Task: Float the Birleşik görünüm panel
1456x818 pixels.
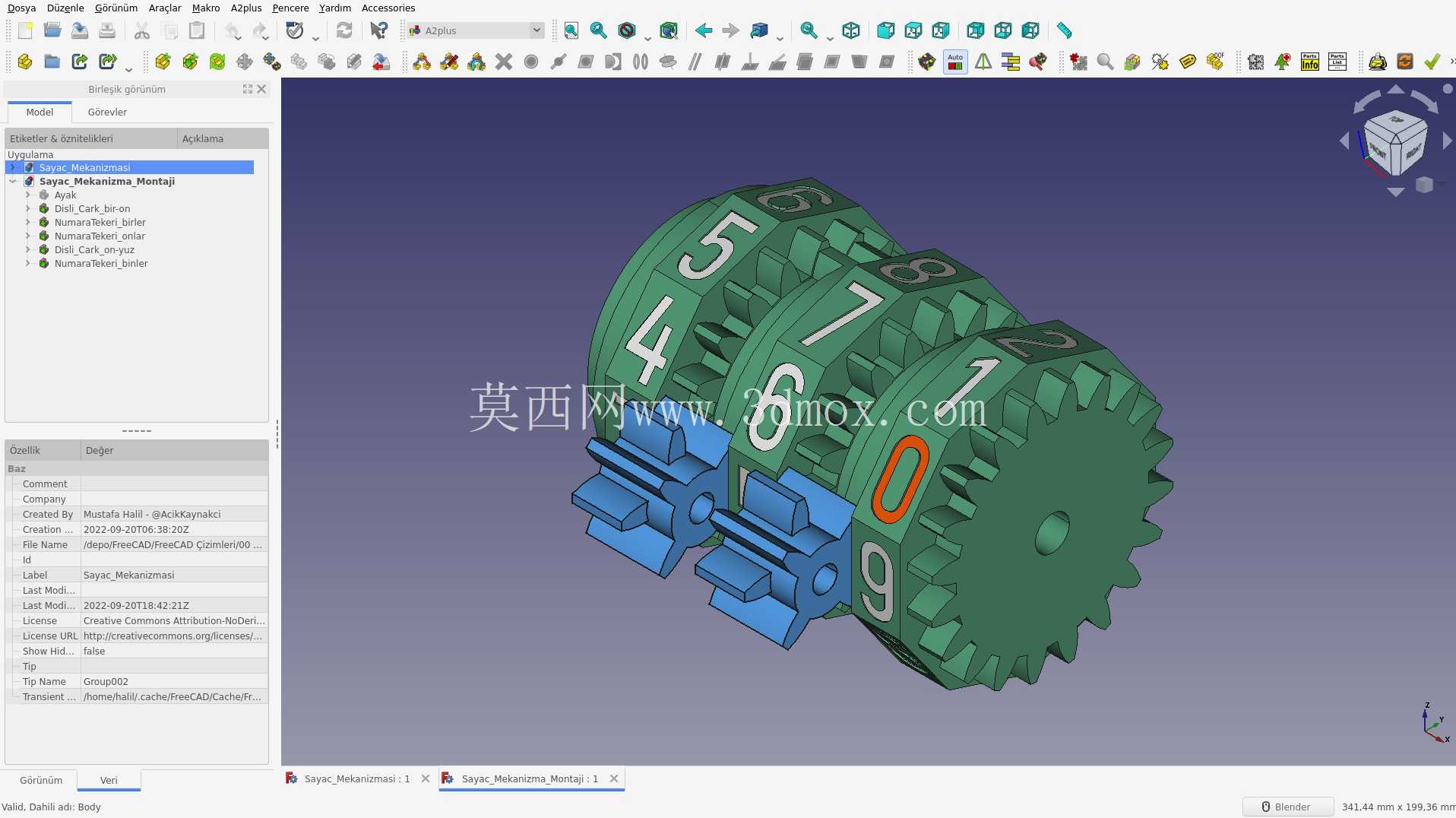Action: pyautogui.click(x=248, y=89)
